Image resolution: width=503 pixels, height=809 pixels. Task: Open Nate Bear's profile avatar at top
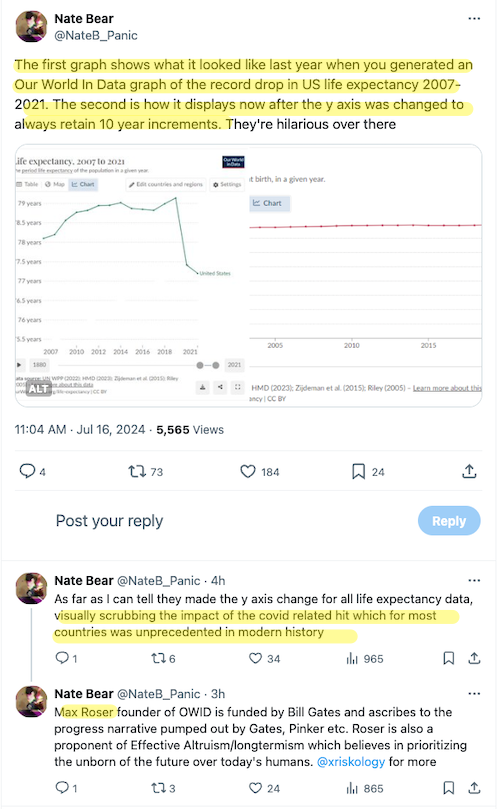coord(31,26)
